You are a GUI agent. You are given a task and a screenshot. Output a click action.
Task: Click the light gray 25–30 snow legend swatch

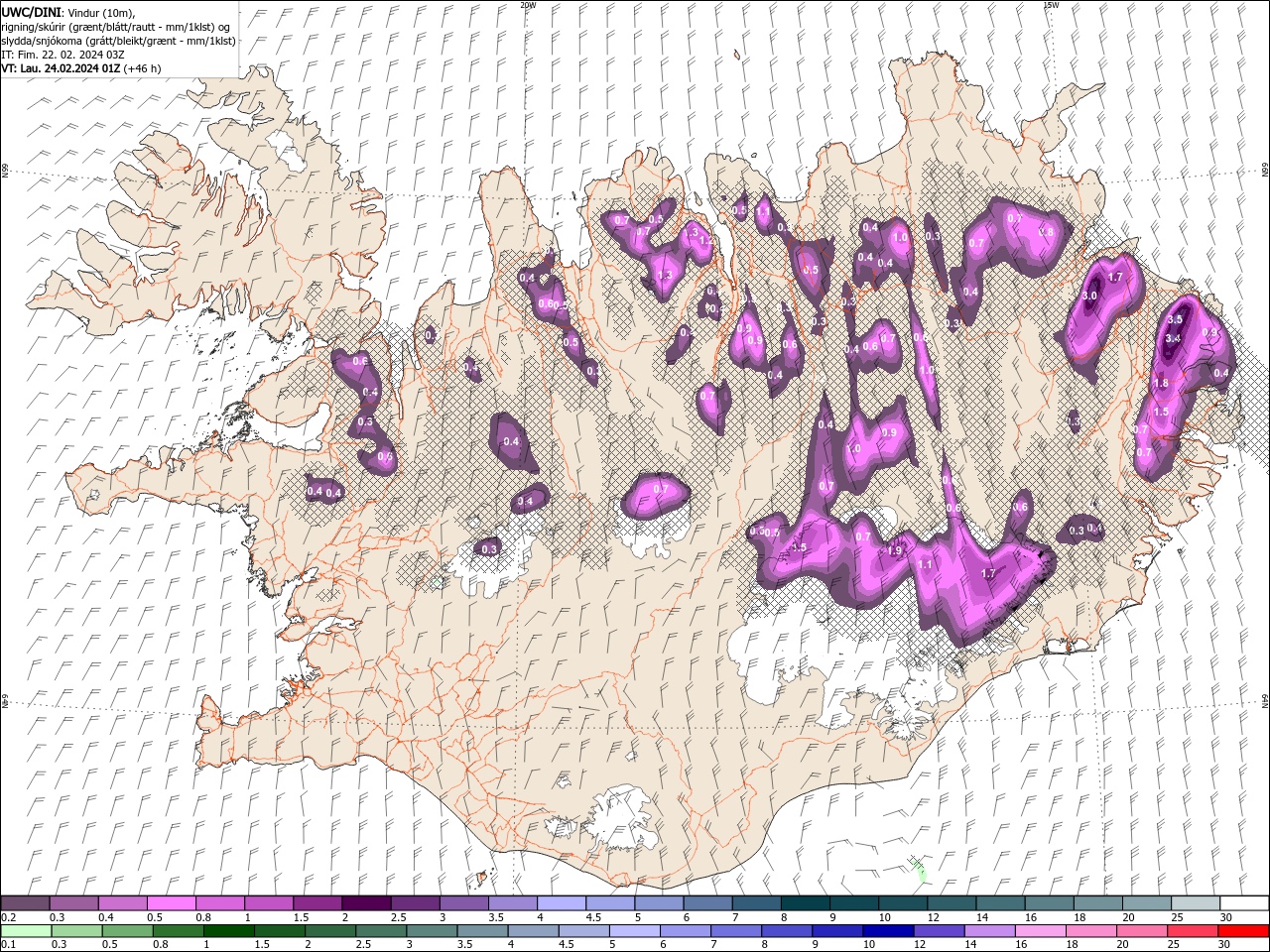pyautogui.click(x=1195, y=903)
